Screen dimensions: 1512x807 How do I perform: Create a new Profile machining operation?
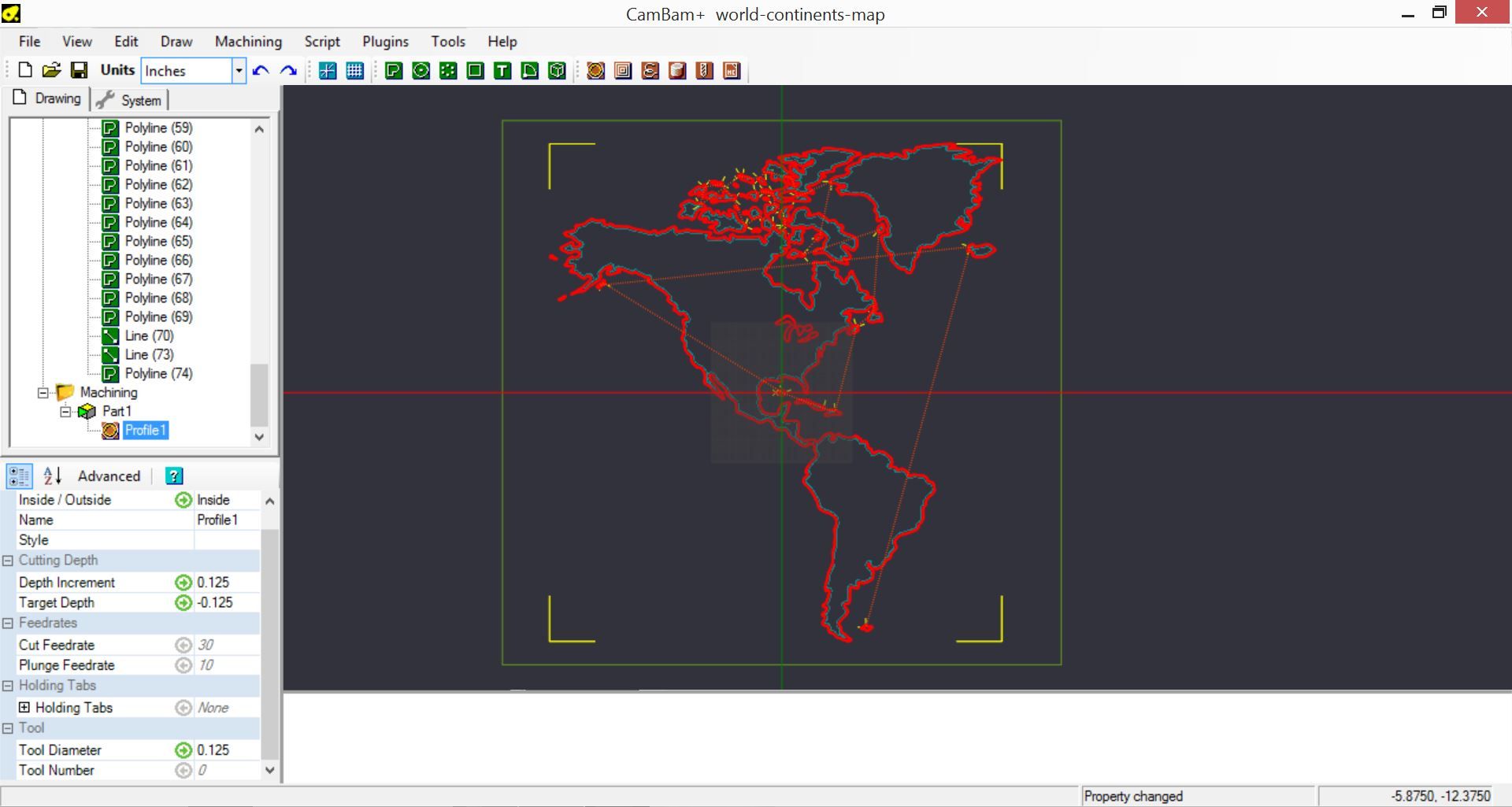596,71
